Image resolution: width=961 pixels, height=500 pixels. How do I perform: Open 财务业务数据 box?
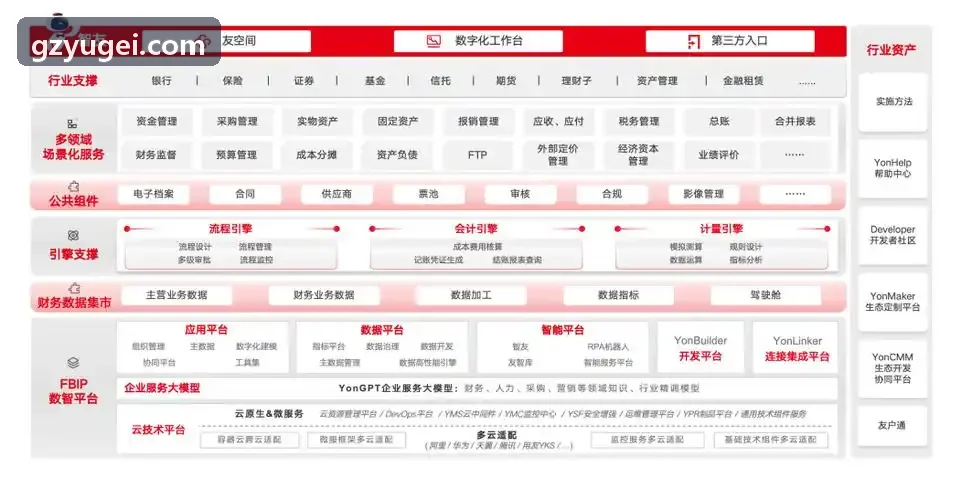tap(324, 295)
